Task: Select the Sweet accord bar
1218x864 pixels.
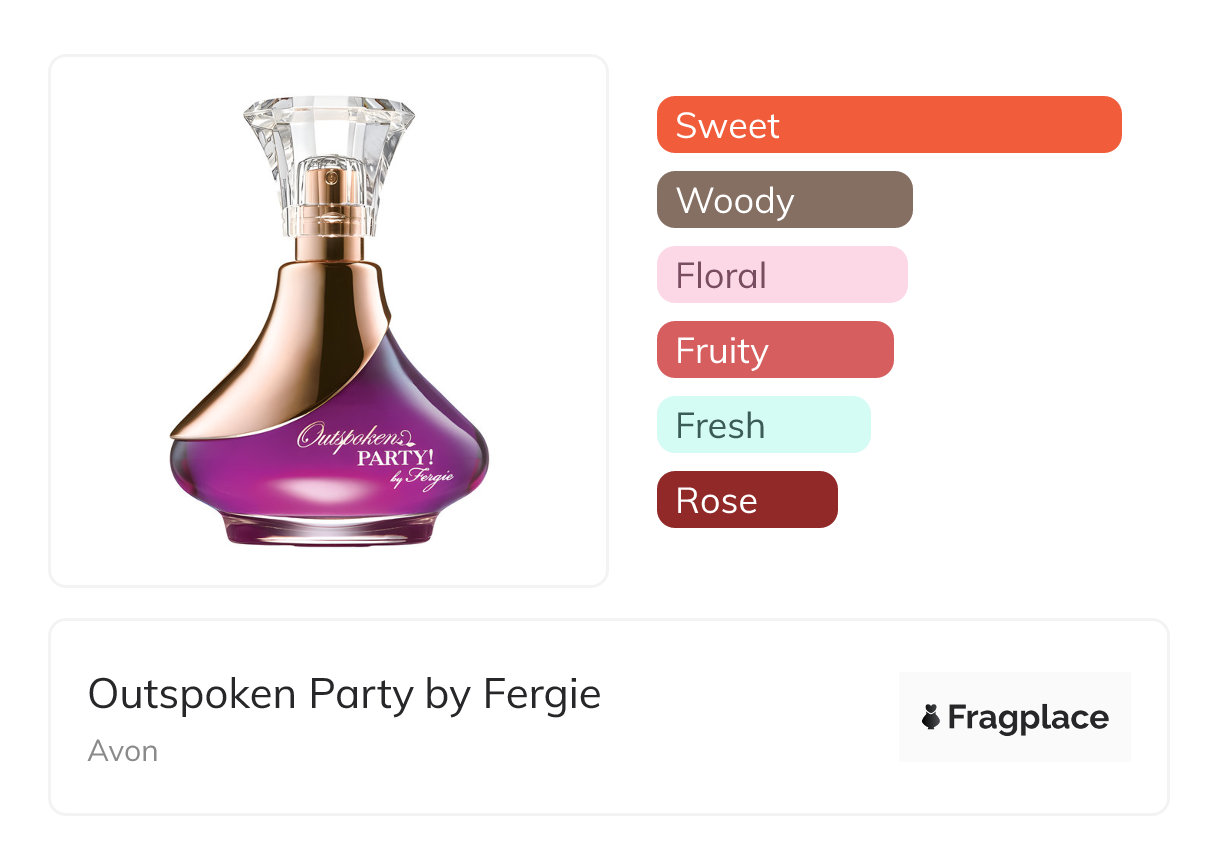Action: click(888, 125)
